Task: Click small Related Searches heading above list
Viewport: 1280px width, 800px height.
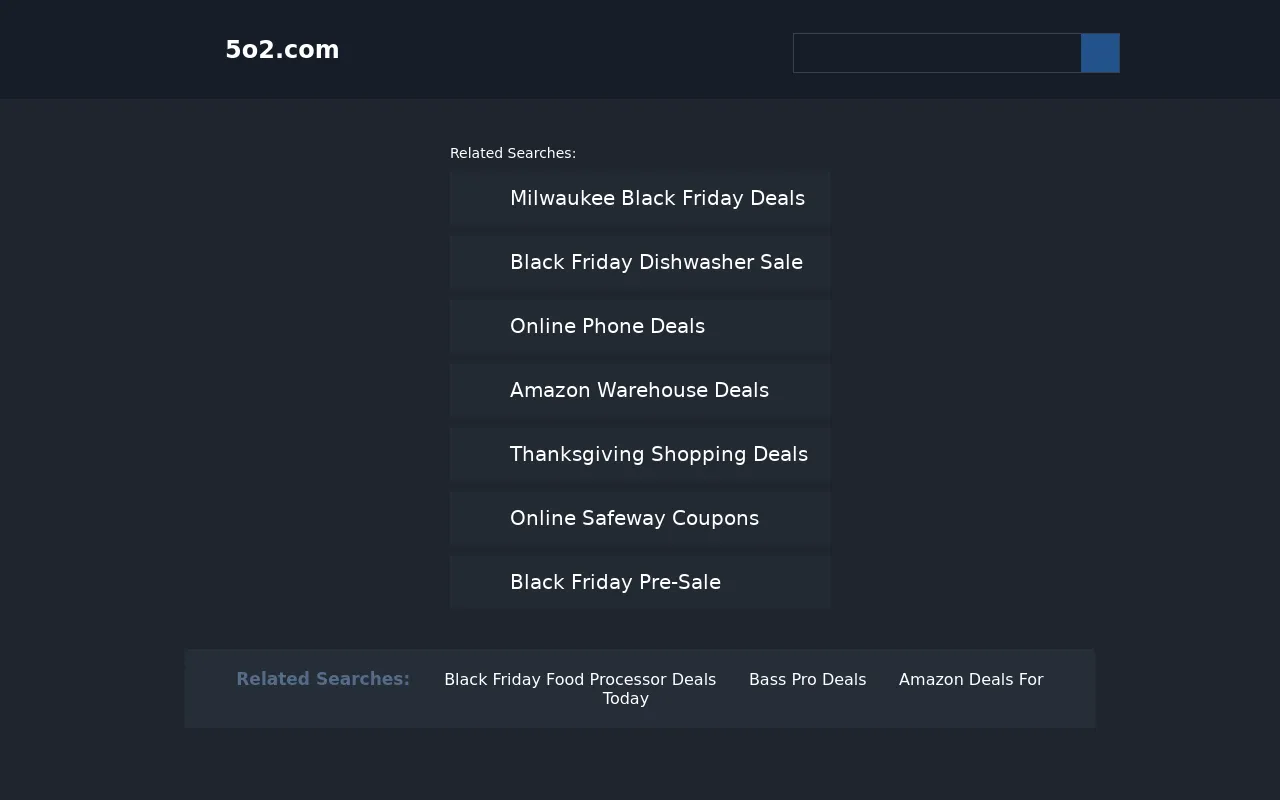Action: coord(513,153)
